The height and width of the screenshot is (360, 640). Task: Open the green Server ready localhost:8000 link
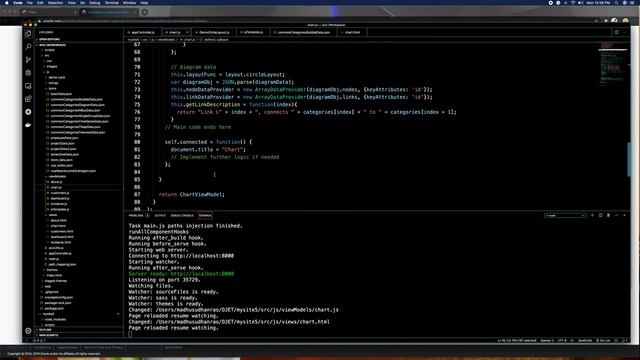point(202,274)
